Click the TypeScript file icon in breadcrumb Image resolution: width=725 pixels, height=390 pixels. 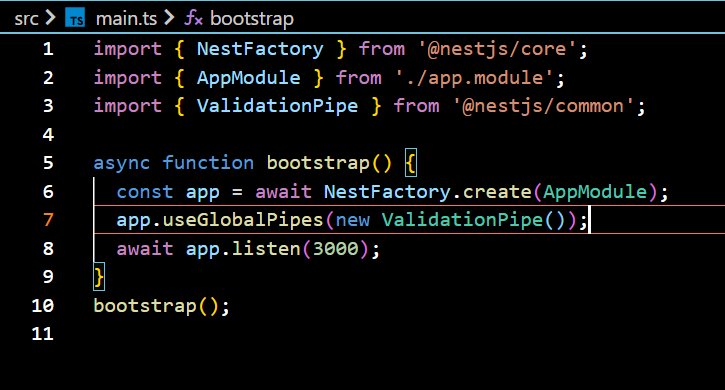[75, 18]
